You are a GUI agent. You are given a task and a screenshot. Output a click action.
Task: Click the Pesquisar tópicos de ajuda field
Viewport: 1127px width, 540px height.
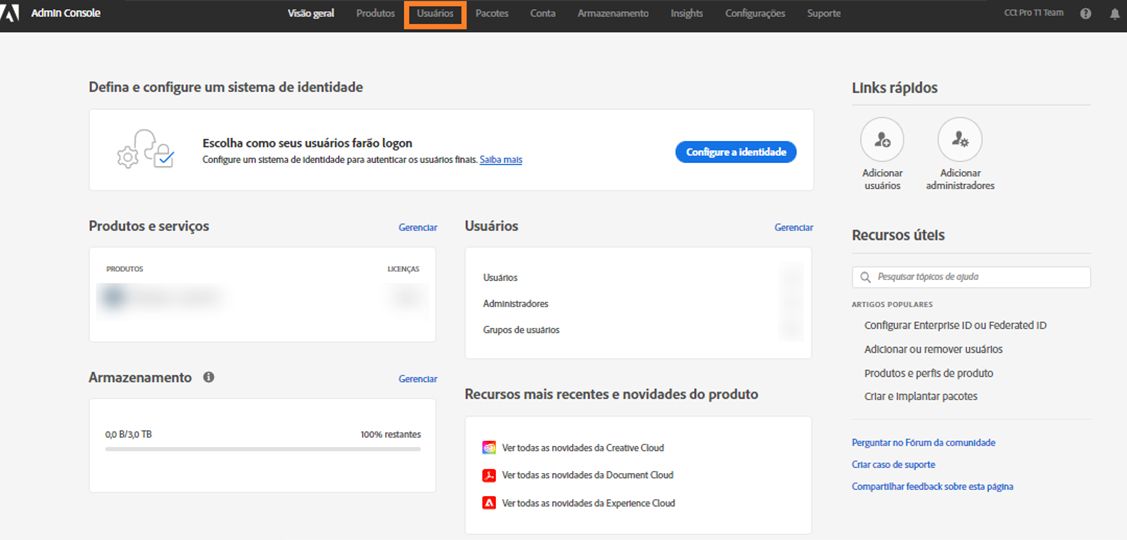tap(971, 277)
